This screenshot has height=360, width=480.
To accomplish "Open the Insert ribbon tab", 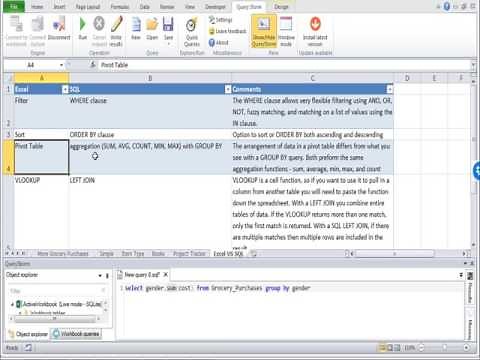I will tap(59, 7).
